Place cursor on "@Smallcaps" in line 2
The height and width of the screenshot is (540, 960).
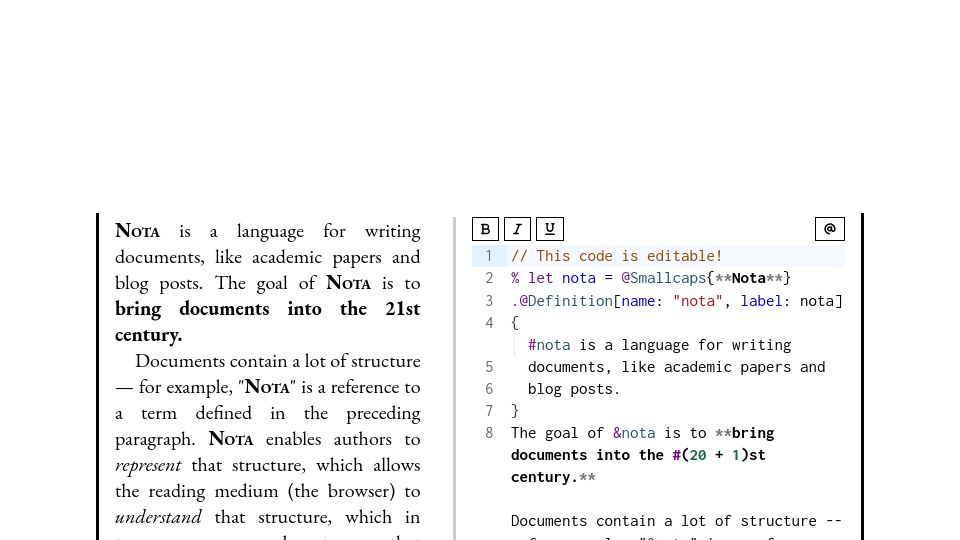[x=664, y=278]
